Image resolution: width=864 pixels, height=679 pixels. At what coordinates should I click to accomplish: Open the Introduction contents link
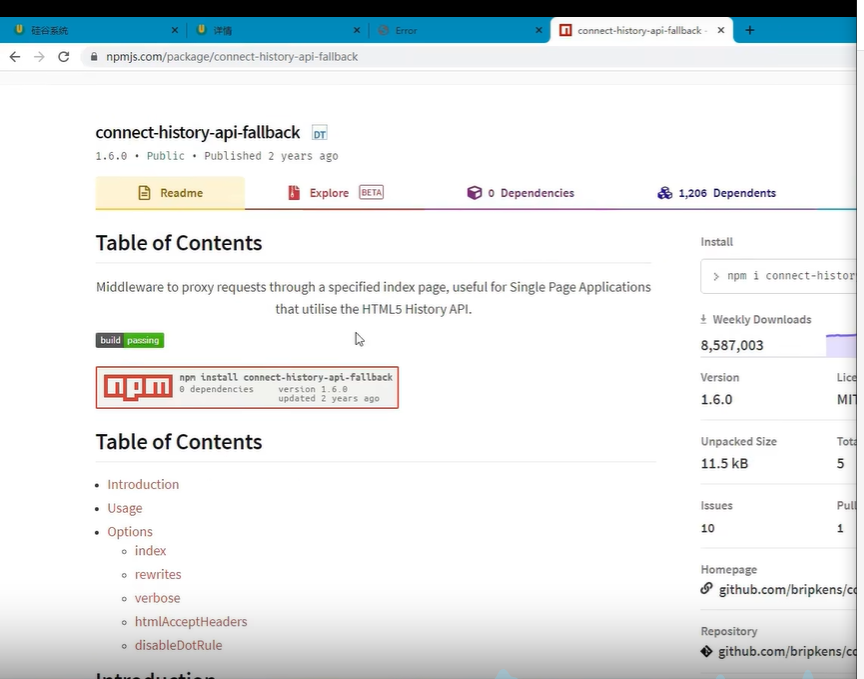click(x=143, y=484)
